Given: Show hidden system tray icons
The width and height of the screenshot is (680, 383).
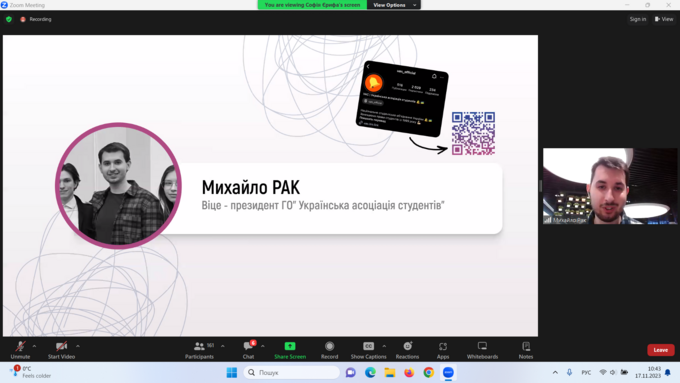Looking at the screenshot, I should click(555, 373).
